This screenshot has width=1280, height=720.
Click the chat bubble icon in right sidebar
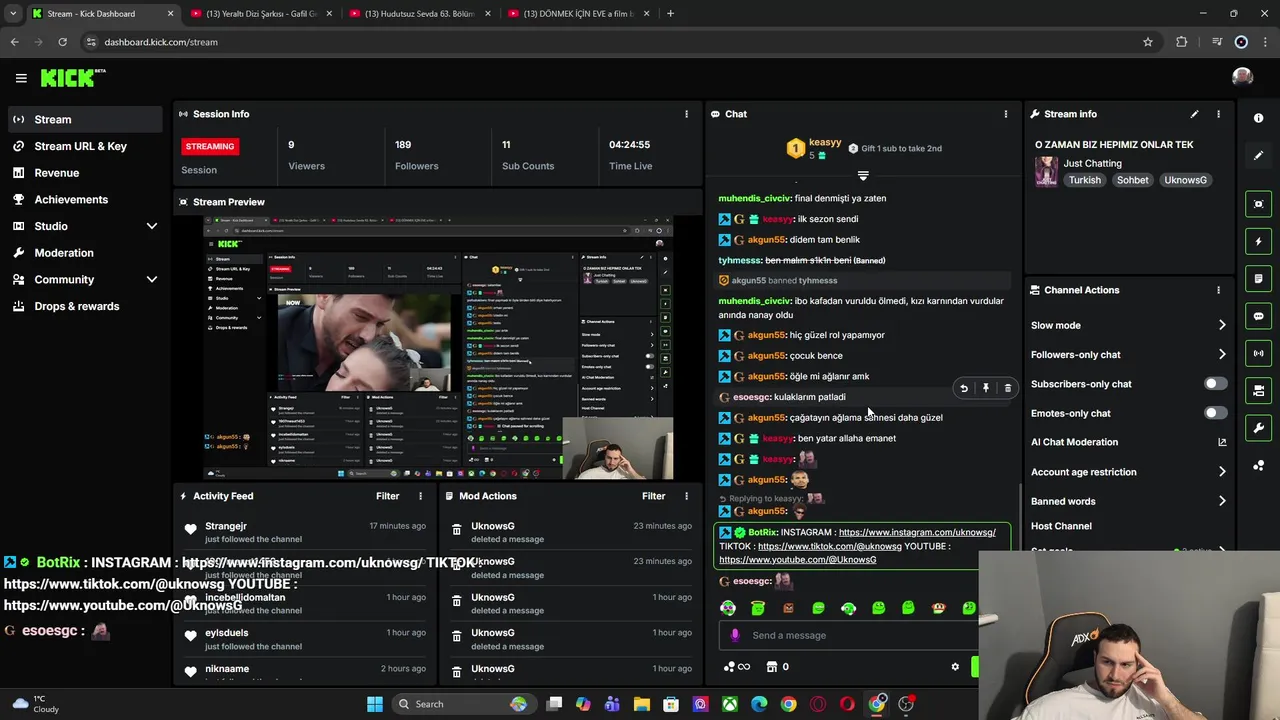(1258, 316)
